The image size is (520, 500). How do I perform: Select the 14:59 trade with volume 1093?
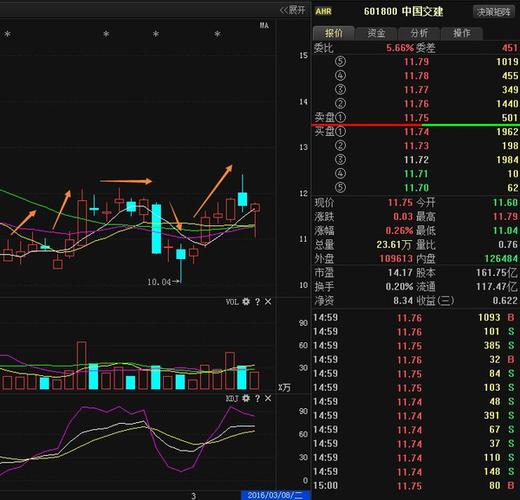click(416, 318)
